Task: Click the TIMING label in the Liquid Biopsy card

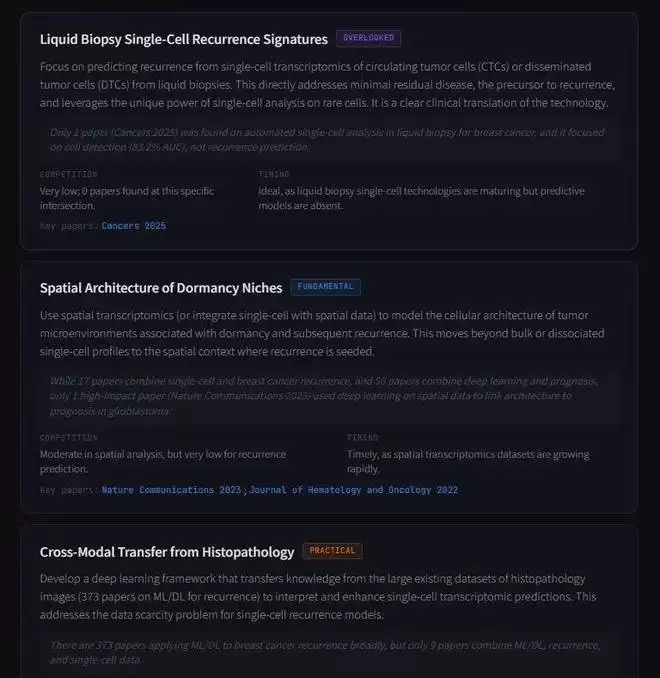Action: [274, 174]
